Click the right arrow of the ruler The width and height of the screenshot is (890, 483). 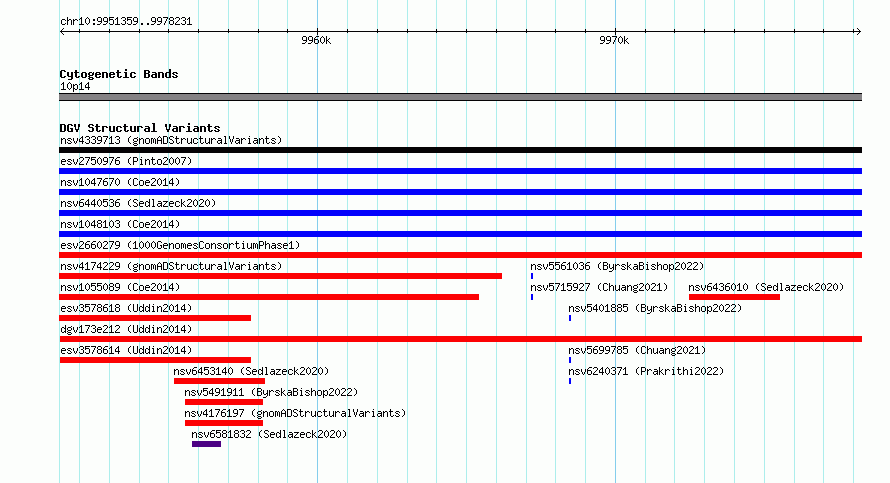click(x=858, y=32)
